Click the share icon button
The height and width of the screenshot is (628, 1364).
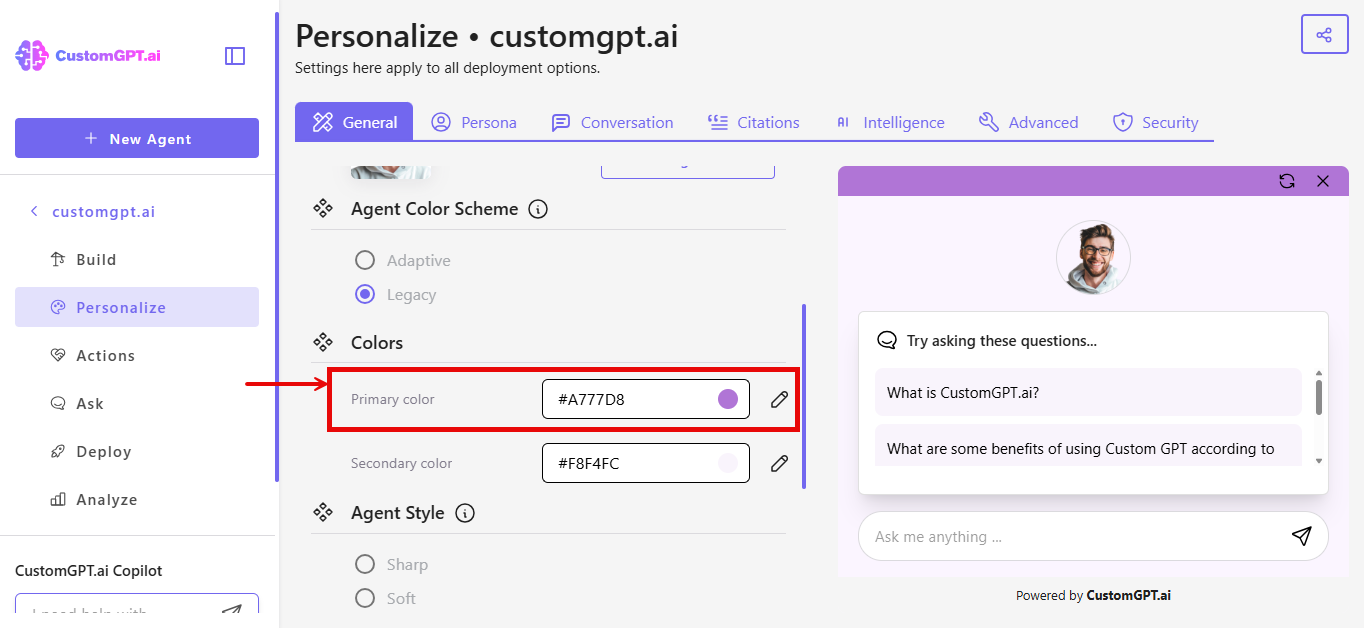pos(1324,35)
